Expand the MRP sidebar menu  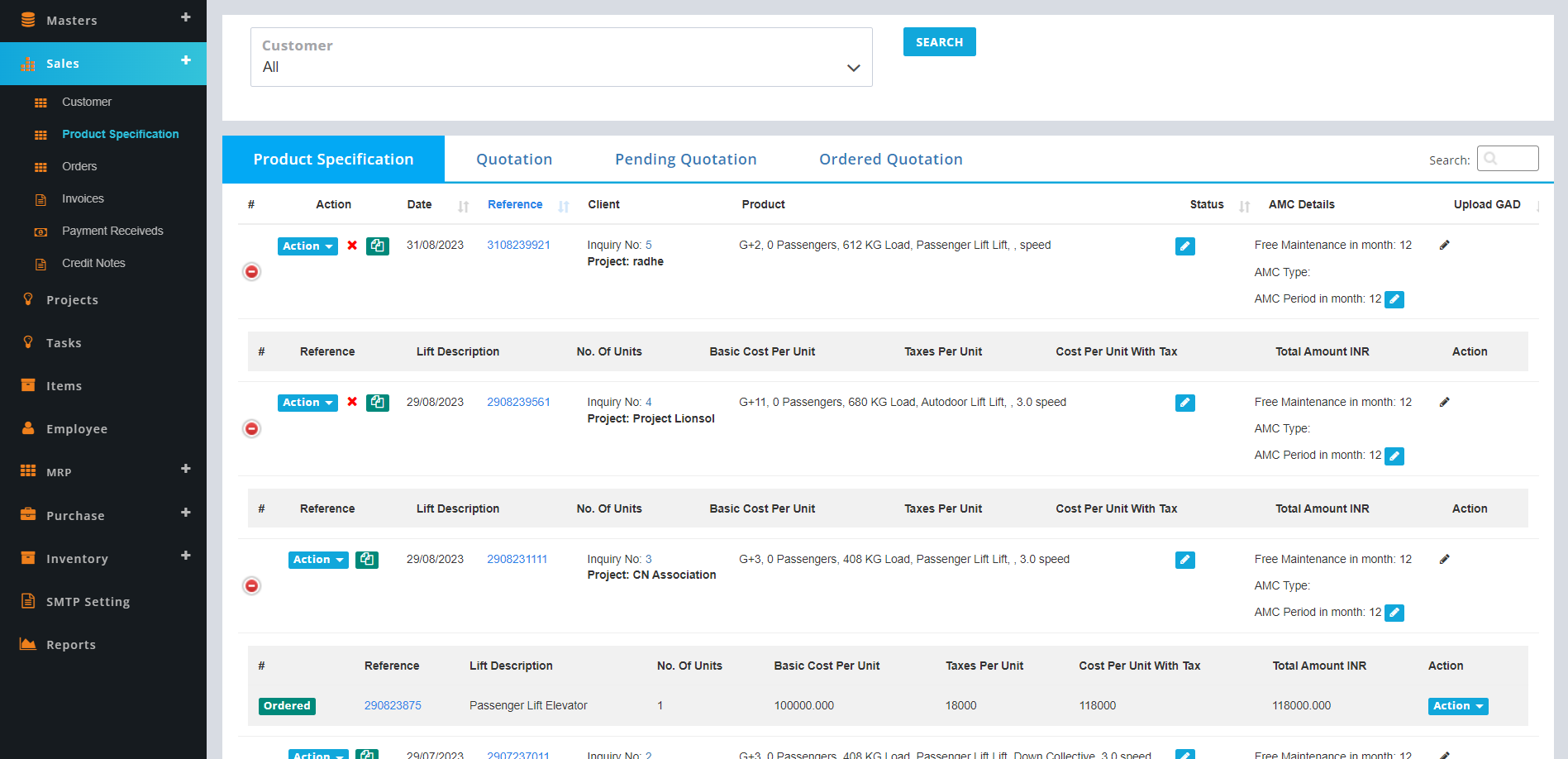[186, 469]
